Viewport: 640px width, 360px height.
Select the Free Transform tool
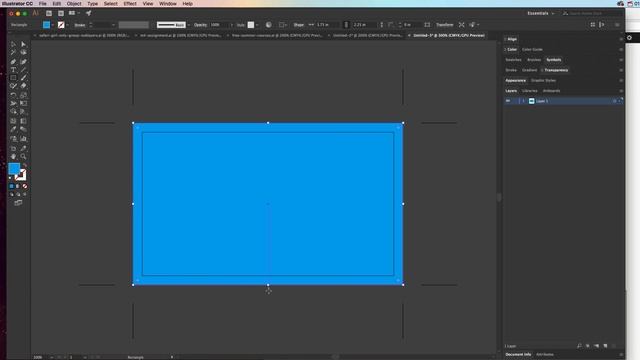[x=23, y=103]
